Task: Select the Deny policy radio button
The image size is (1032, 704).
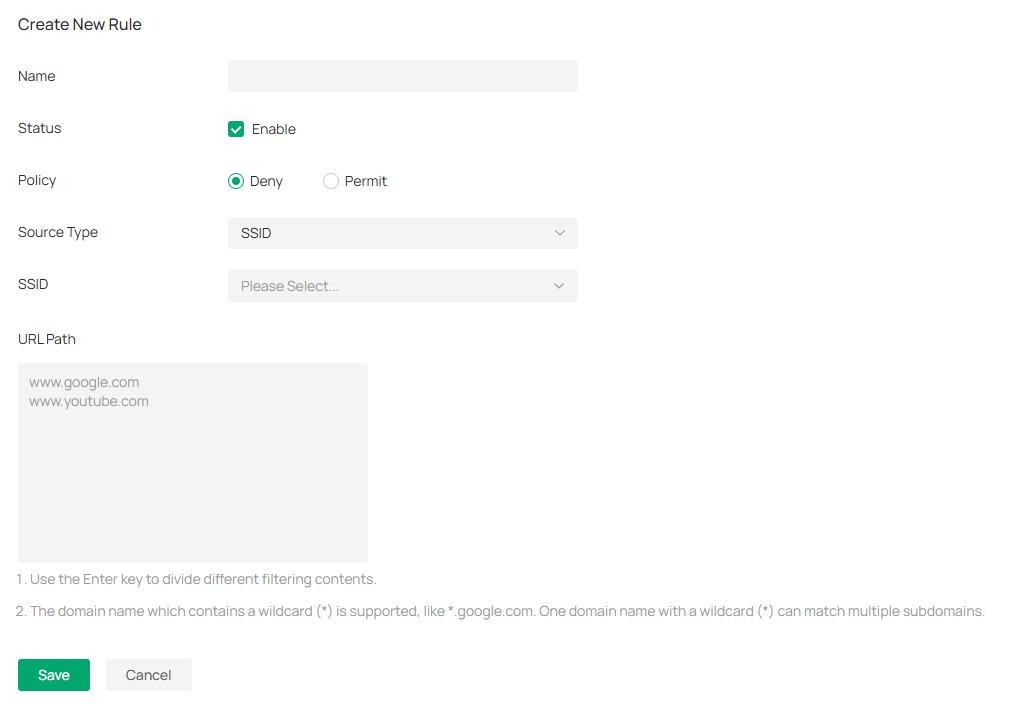Action: pyautogui.click(x=236, y=181)
